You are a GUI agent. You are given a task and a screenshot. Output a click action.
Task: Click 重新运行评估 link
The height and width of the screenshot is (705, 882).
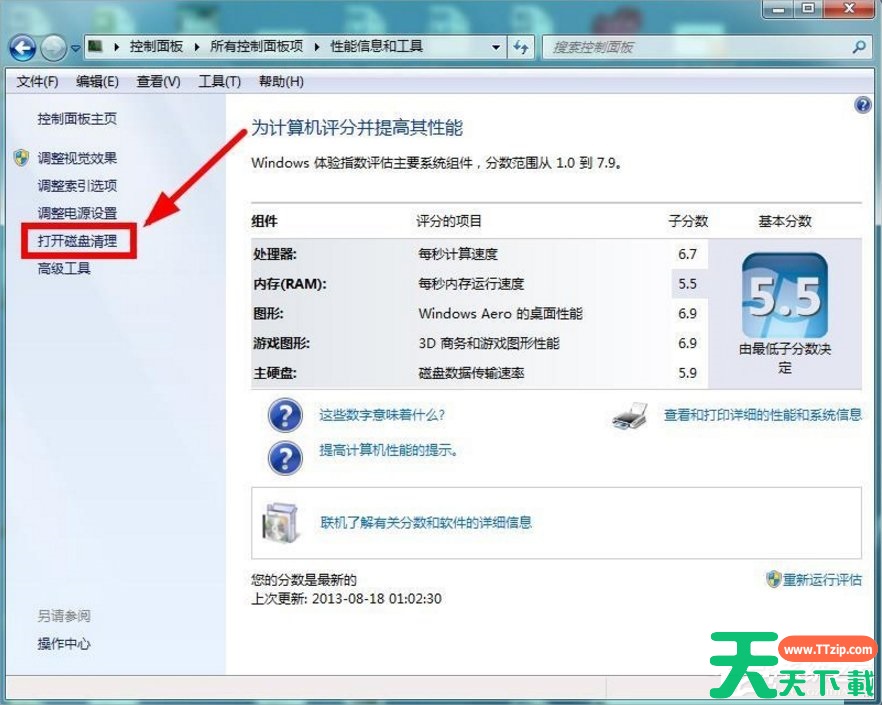click(822, 580)
